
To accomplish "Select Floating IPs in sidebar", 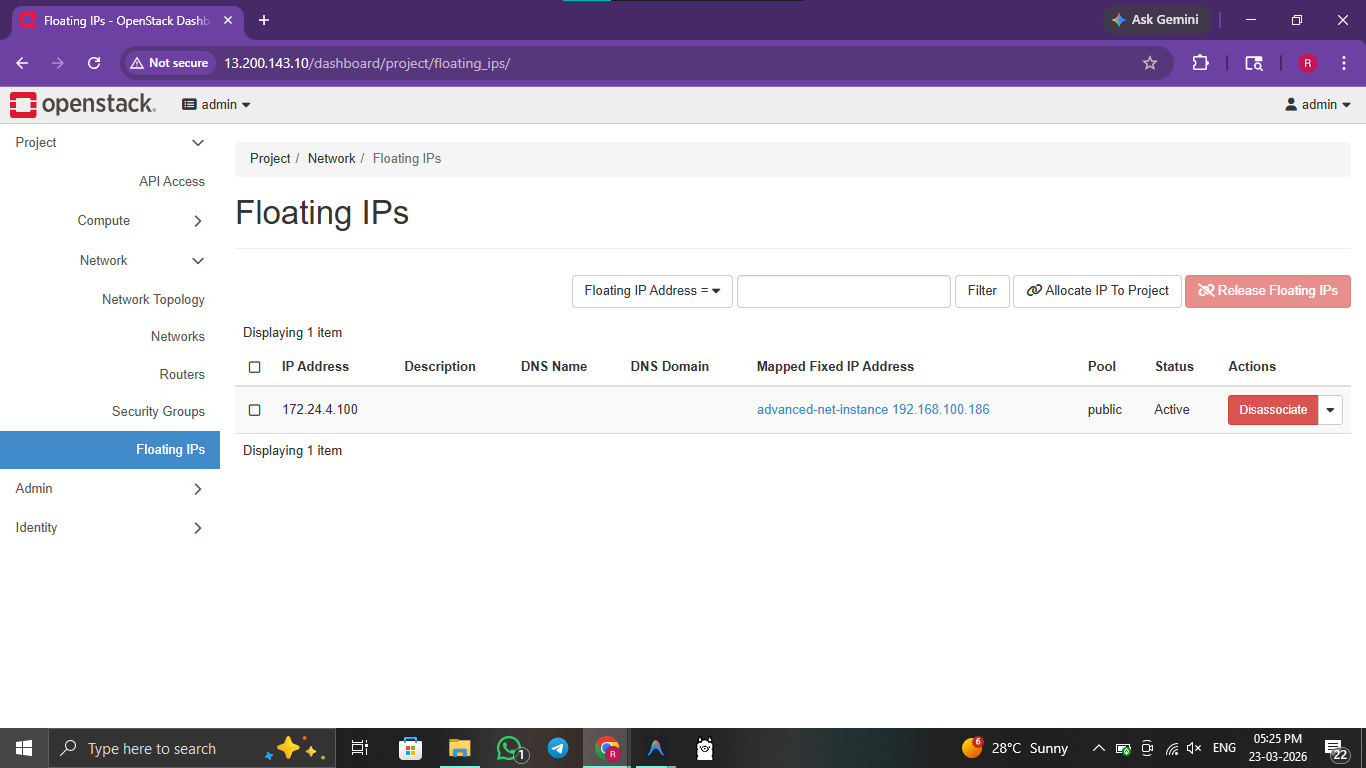I will point(110,449).
